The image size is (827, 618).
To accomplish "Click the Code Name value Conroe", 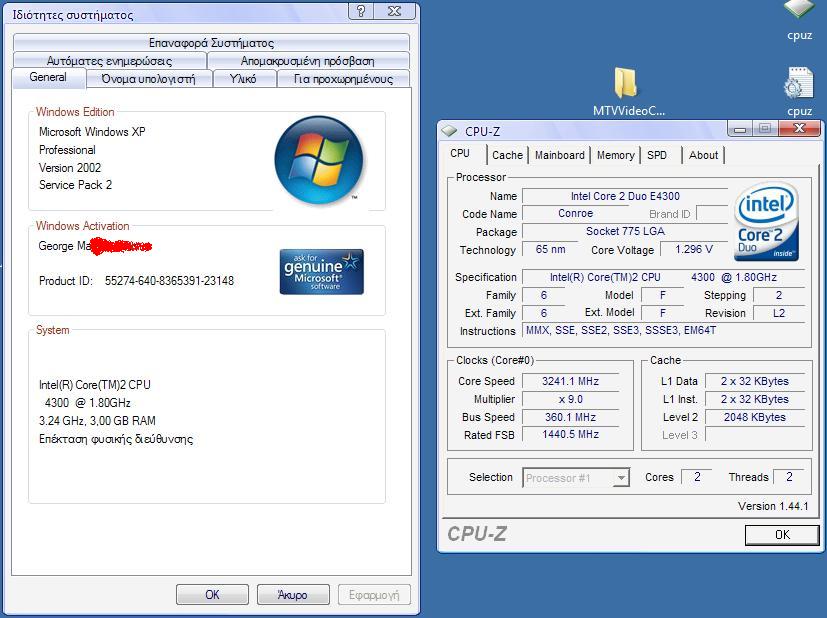I will tap(575, 214).
